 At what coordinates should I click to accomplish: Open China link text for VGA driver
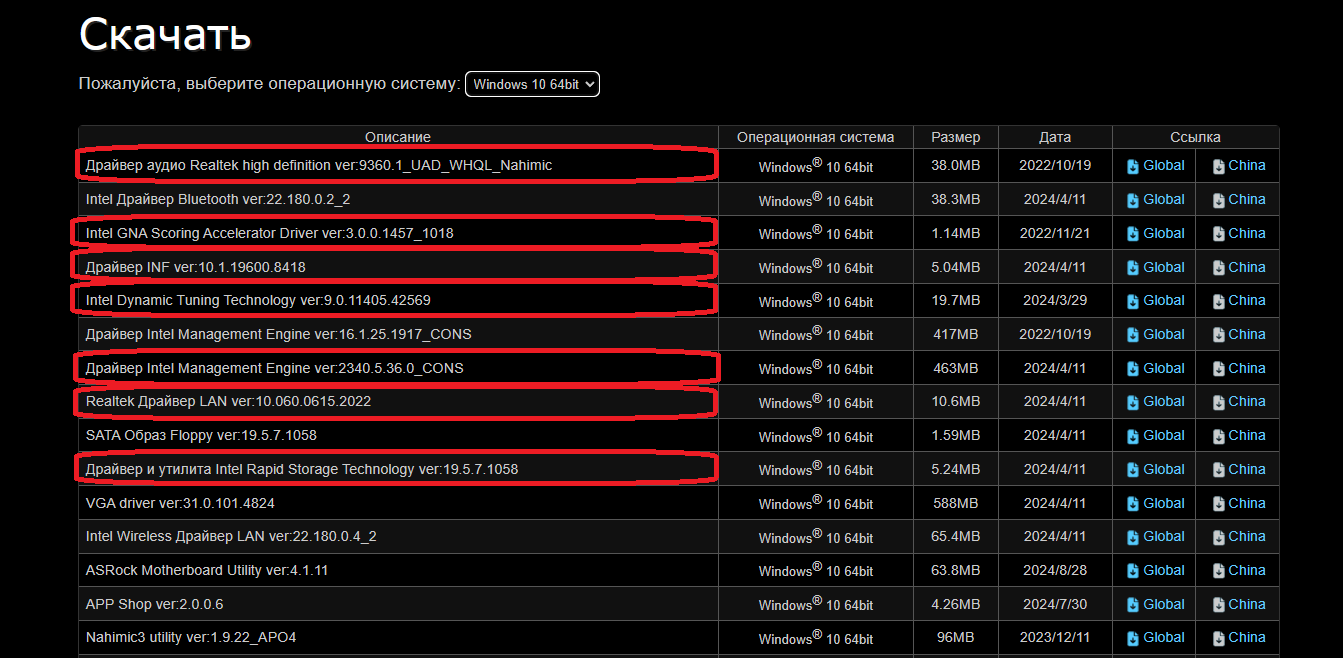point(1247,503)
